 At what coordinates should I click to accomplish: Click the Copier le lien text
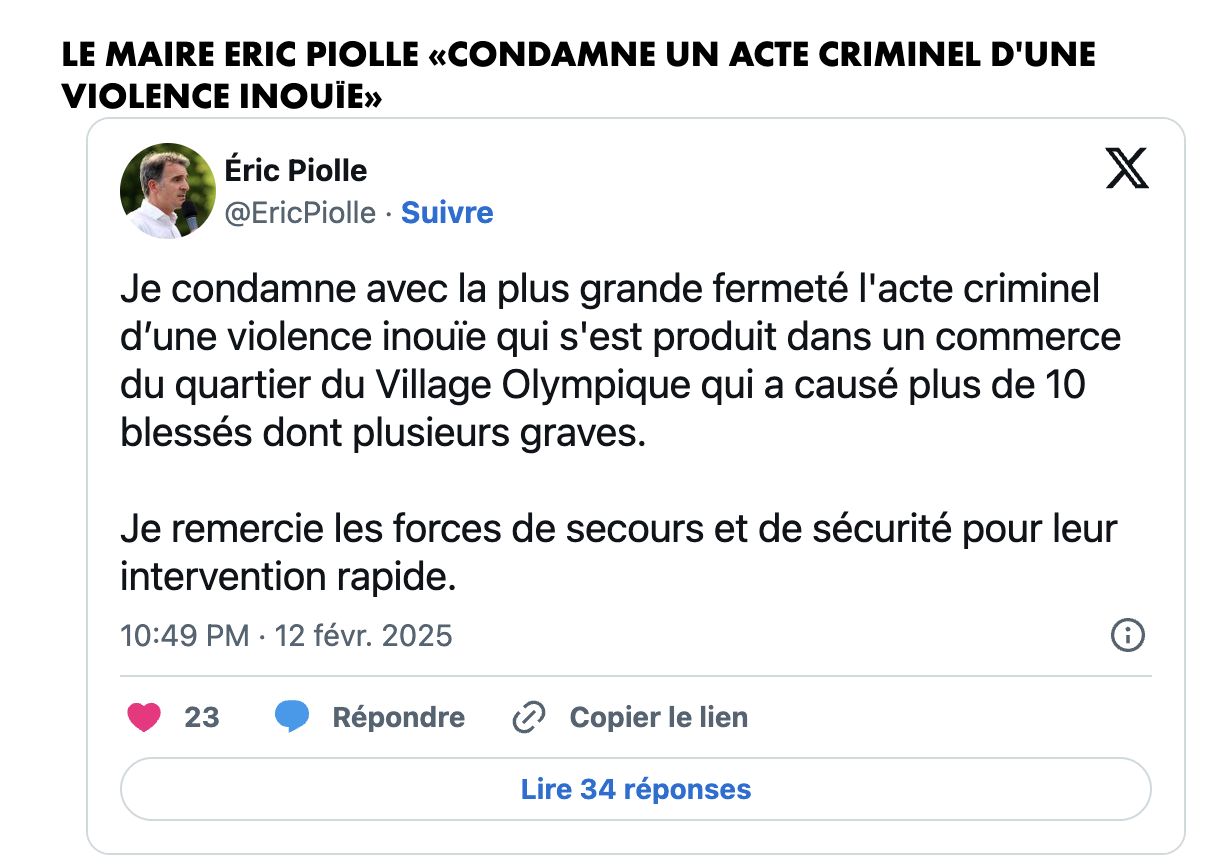pyautogui.click(x=658, y=717)
